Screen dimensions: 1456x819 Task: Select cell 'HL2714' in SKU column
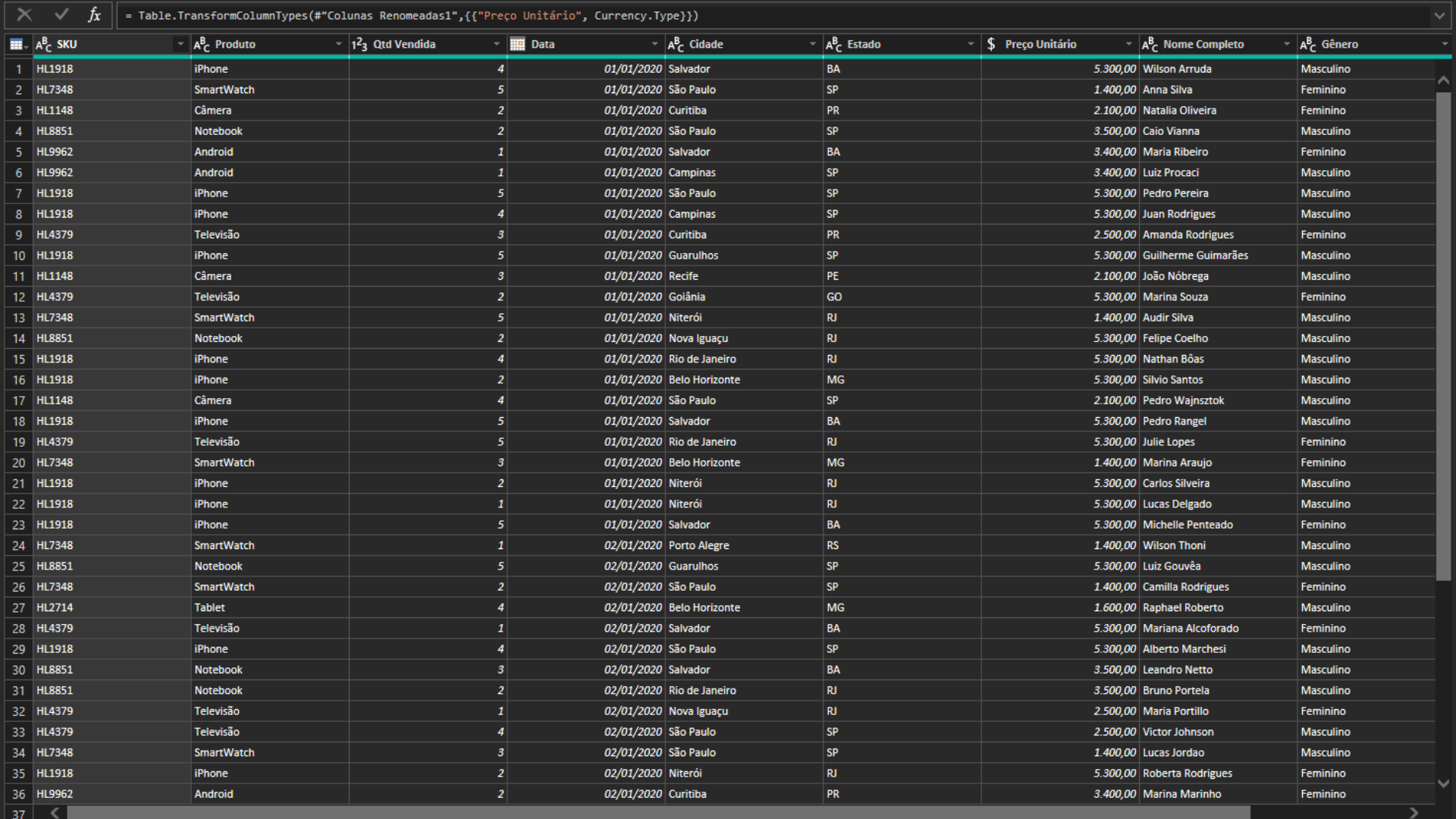pyautogui.click(x=112, y=607)
